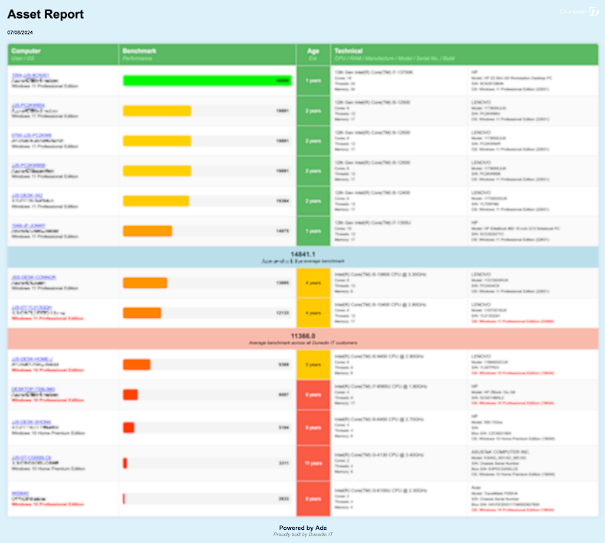The width and height of the screenshot is (605, 543).
Task: Click the benchmark bar for JJS-DESK-CONNOR
Action: pos(145,283)
